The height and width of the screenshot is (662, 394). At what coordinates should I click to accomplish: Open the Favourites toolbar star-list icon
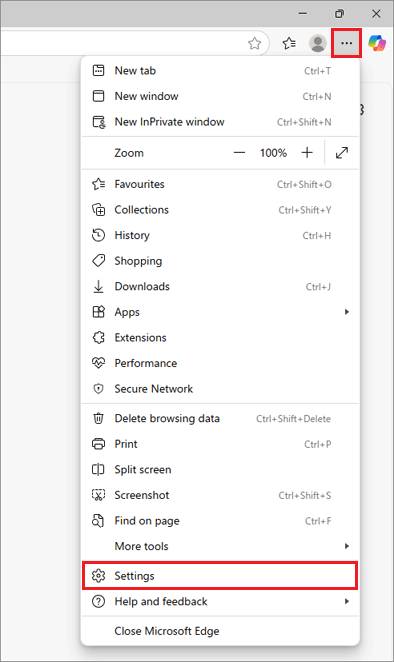289,43
